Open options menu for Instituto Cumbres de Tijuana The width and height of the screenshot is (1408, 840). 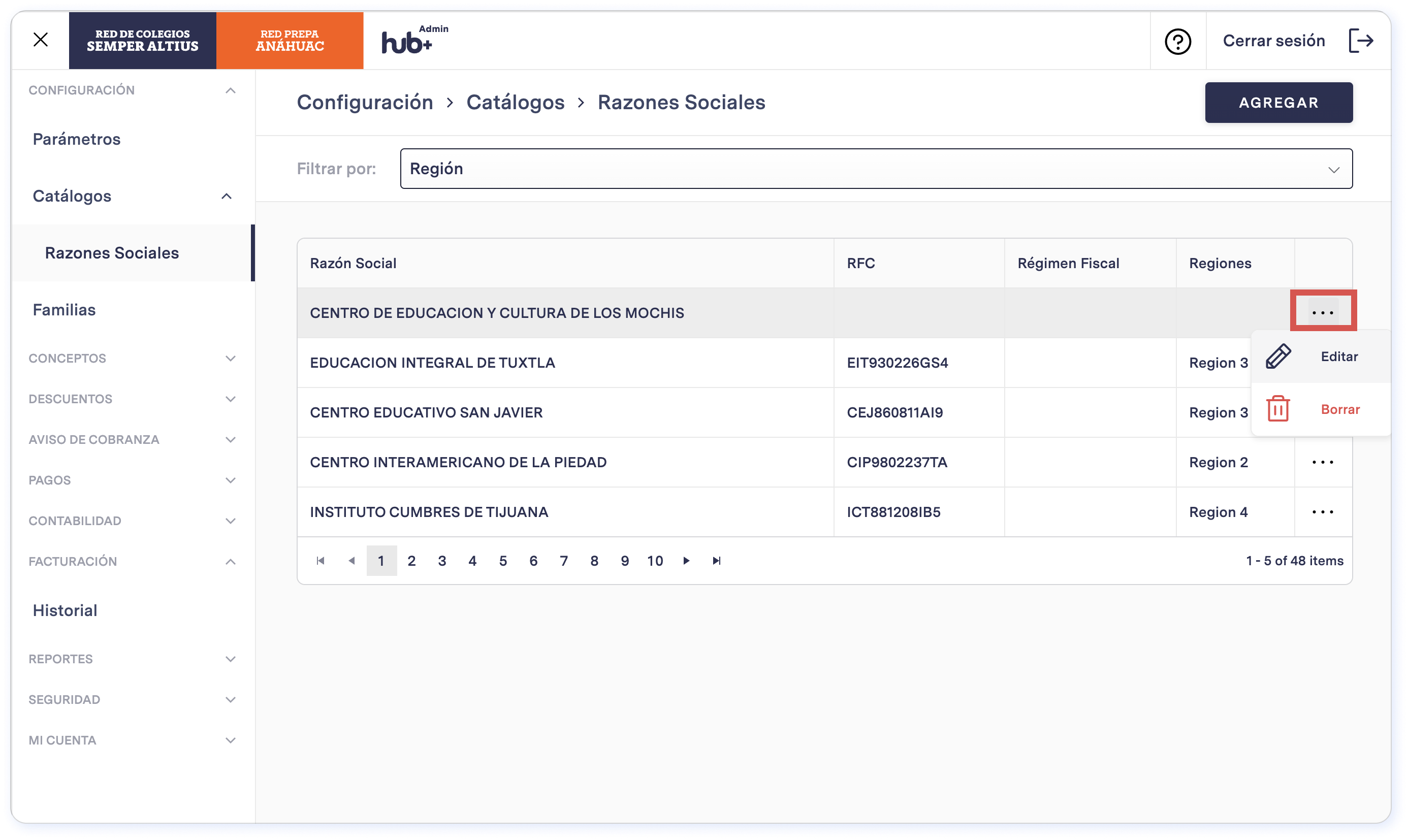coord(1323,512)
